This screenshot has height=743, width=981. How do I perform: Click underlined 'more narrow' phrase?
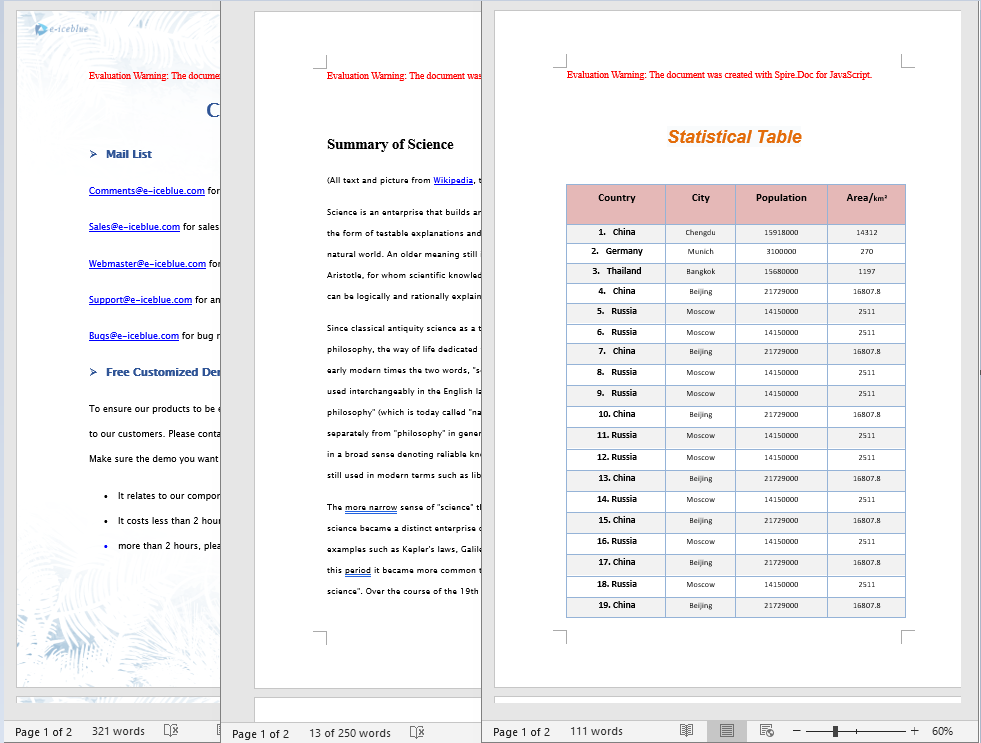click(x=371, y=507)
